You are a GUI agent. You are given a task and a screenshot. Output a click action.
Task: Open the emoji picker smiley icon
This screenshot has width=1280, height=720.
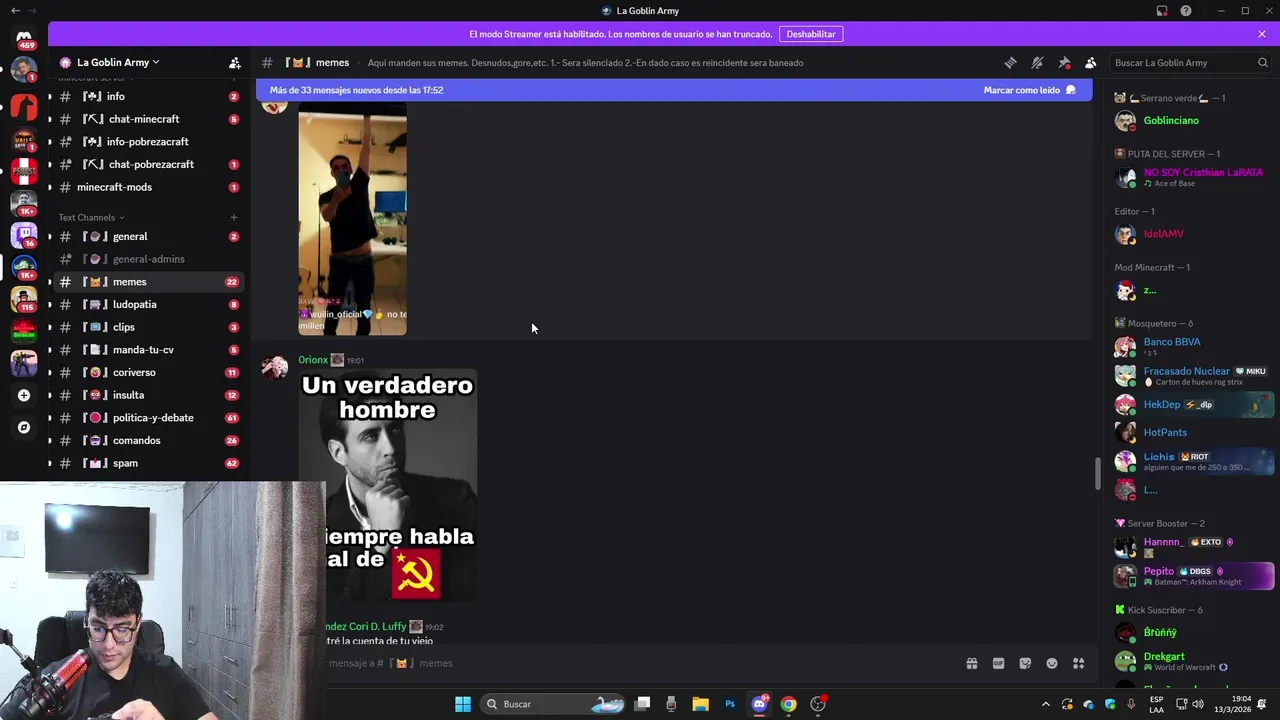(x=1052, y=663)
